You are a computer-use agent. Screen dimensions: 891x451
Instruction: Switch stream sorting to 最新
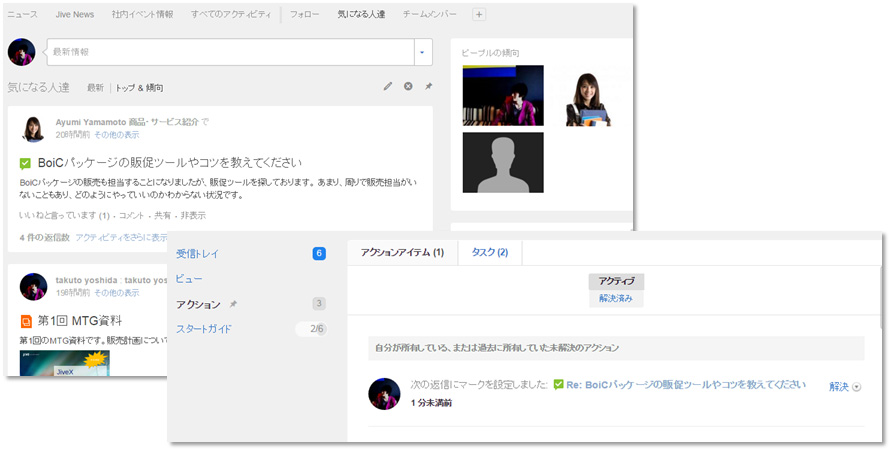point(95,88)
